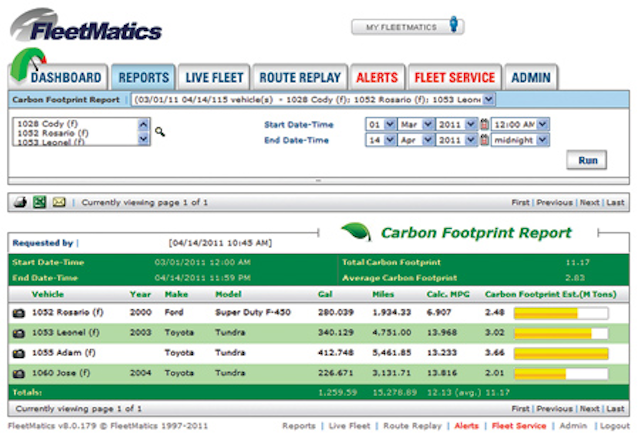640x434 pixels.
Task: Export report to Excel icon
Action: [x=40, y=202]
